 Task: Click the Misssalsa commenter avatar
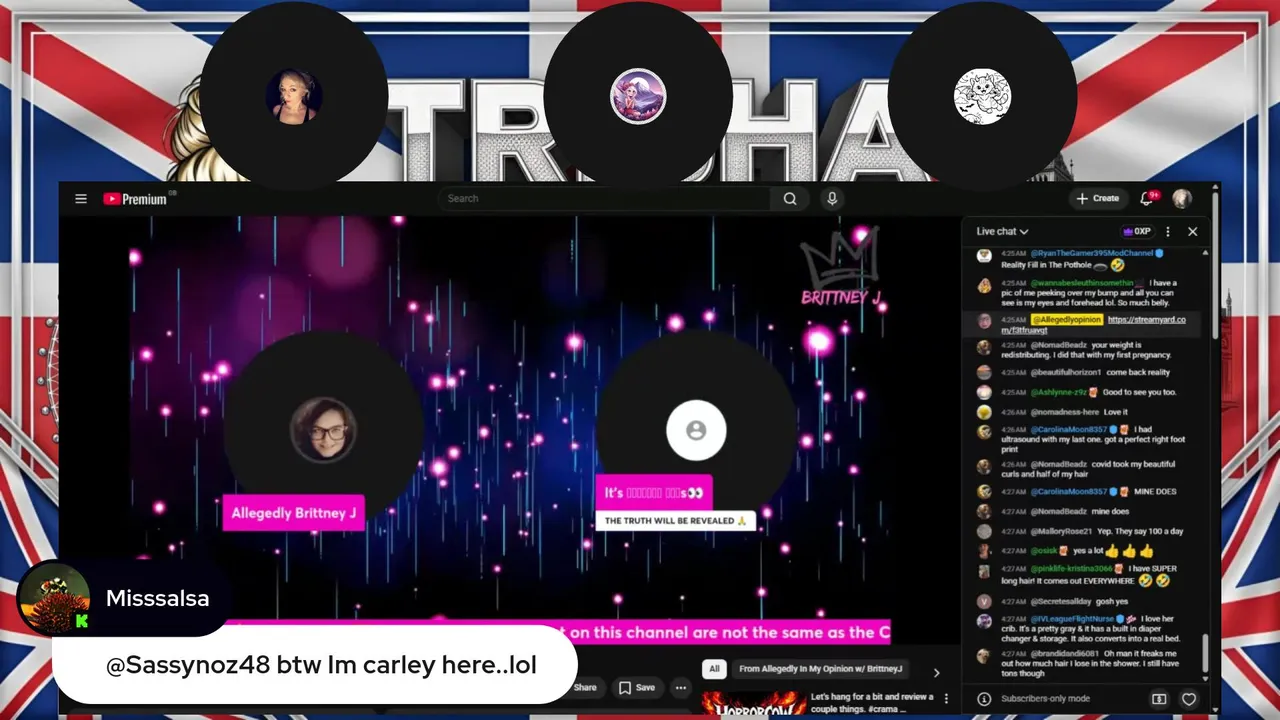(x=53, y=598)
